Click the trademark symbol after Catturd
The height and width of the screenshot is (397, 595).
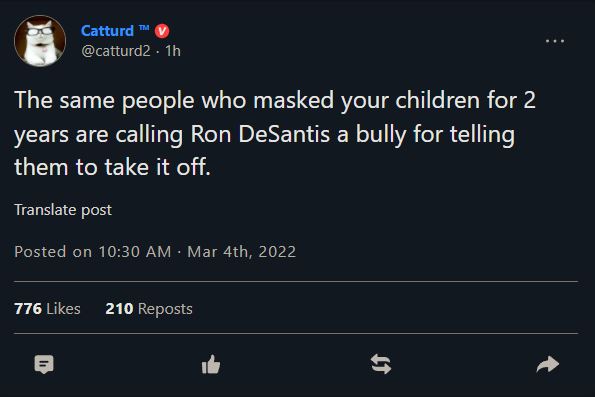coord(144,28)
